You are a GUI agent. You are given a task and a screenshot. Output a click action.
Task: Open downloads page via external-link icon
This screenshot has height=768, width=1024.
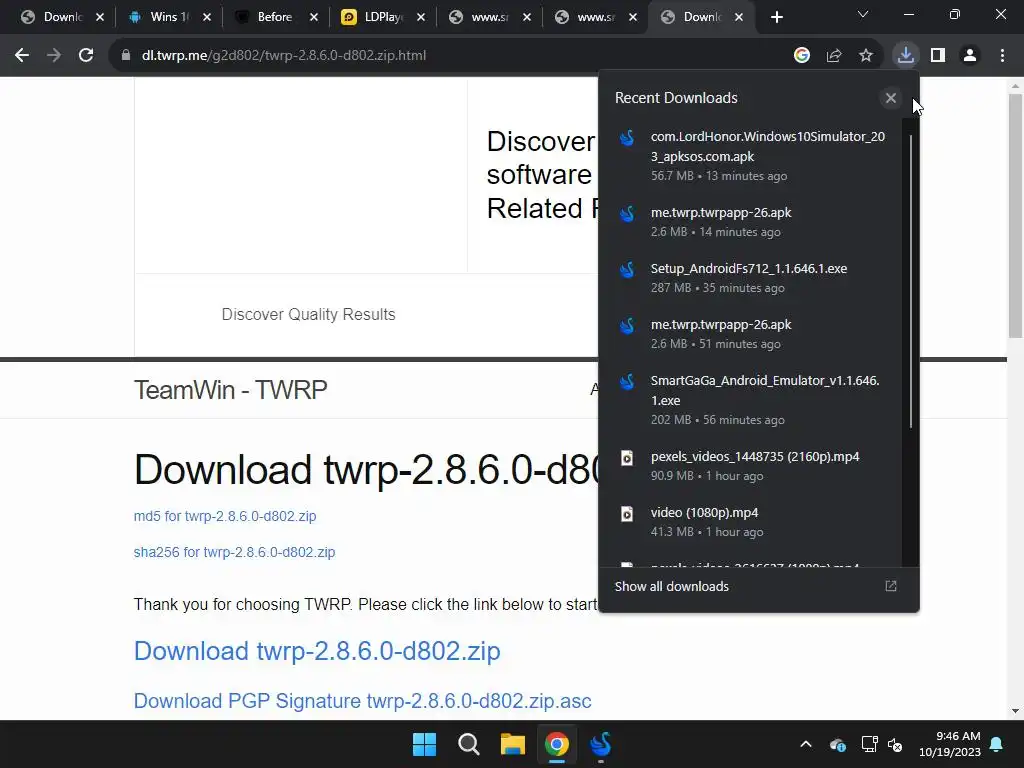[x=891, y=586]
